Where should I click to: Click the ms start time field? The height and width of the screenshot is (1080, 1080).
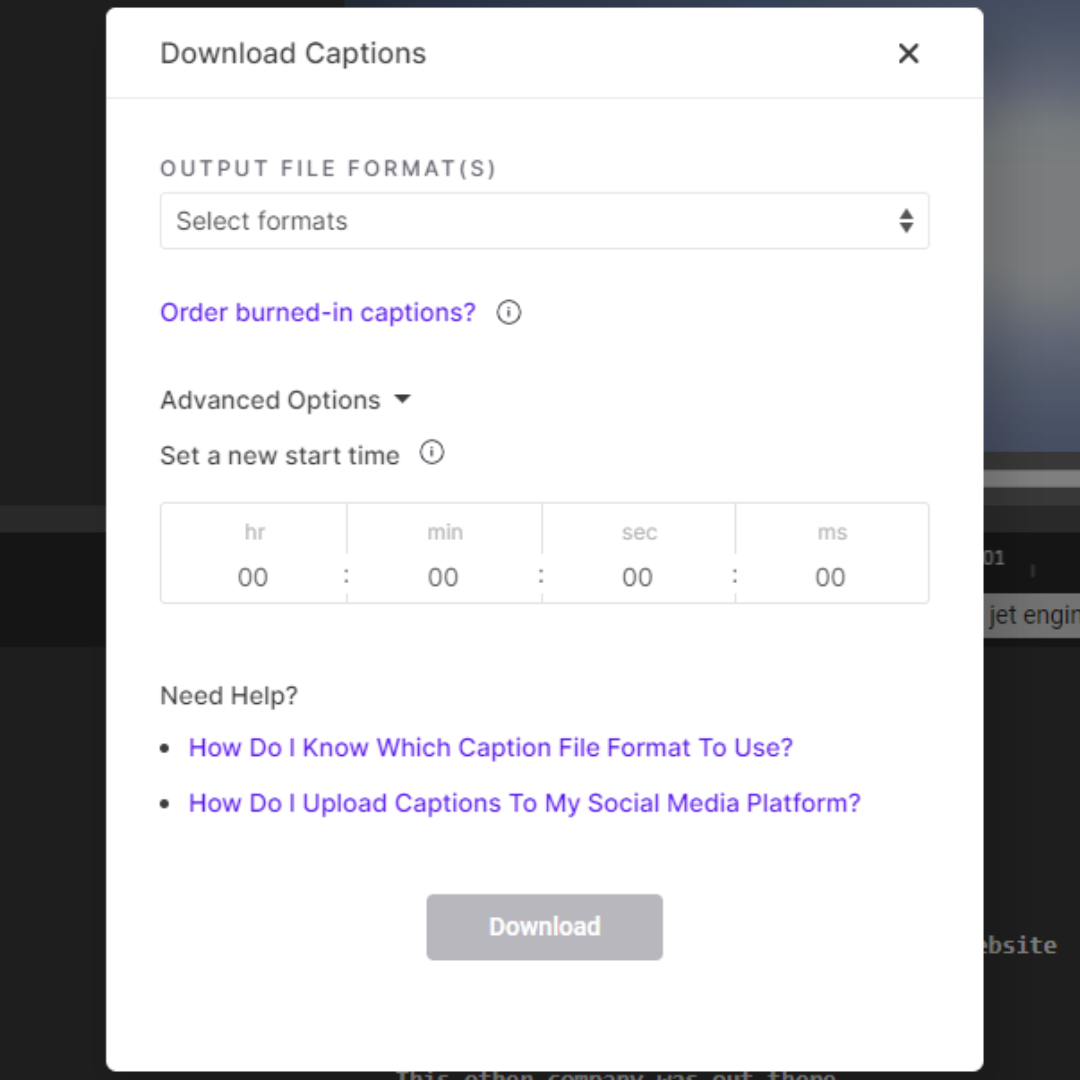[831, 577]
